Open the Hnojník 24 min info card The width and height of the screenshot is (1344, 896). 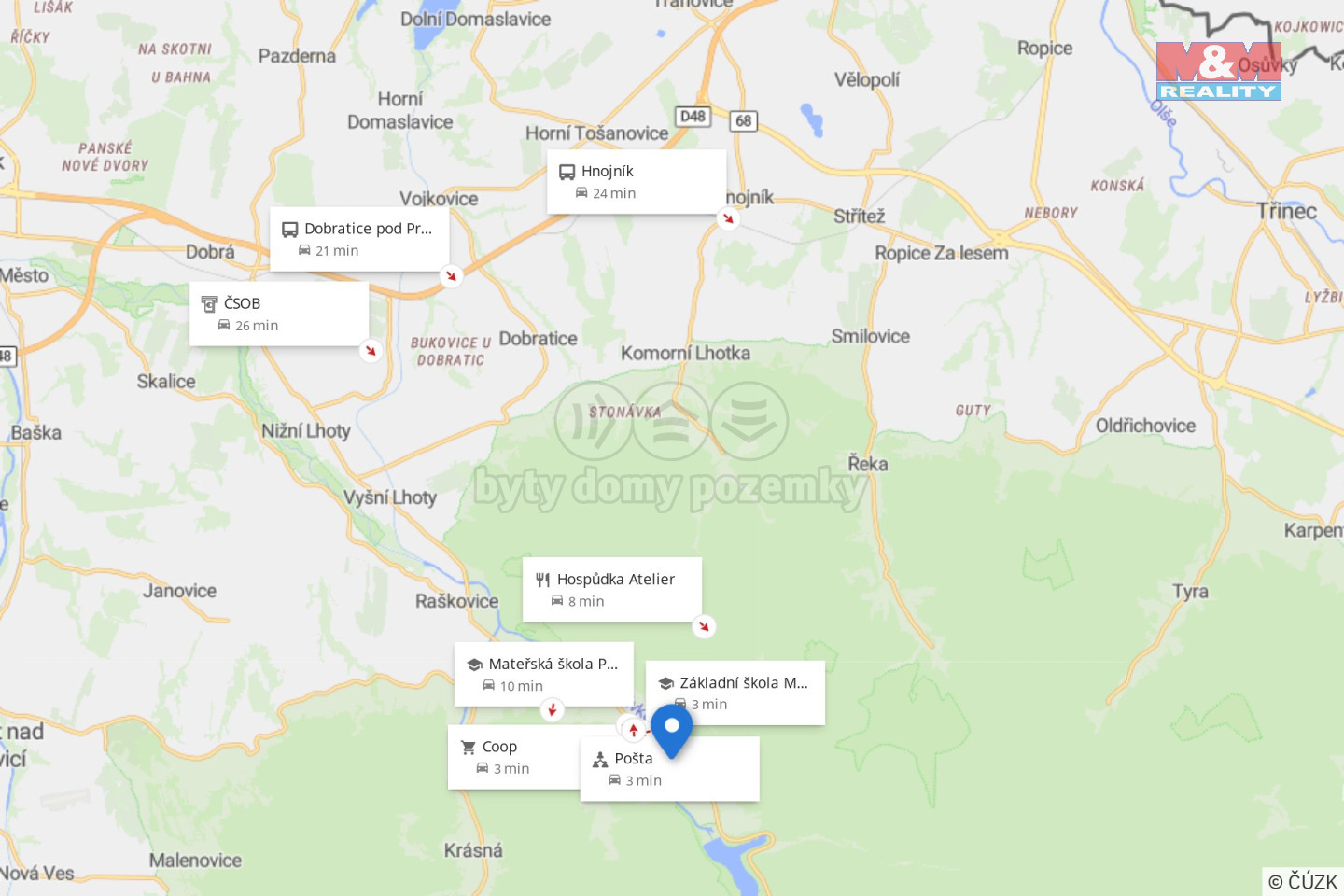637,182
